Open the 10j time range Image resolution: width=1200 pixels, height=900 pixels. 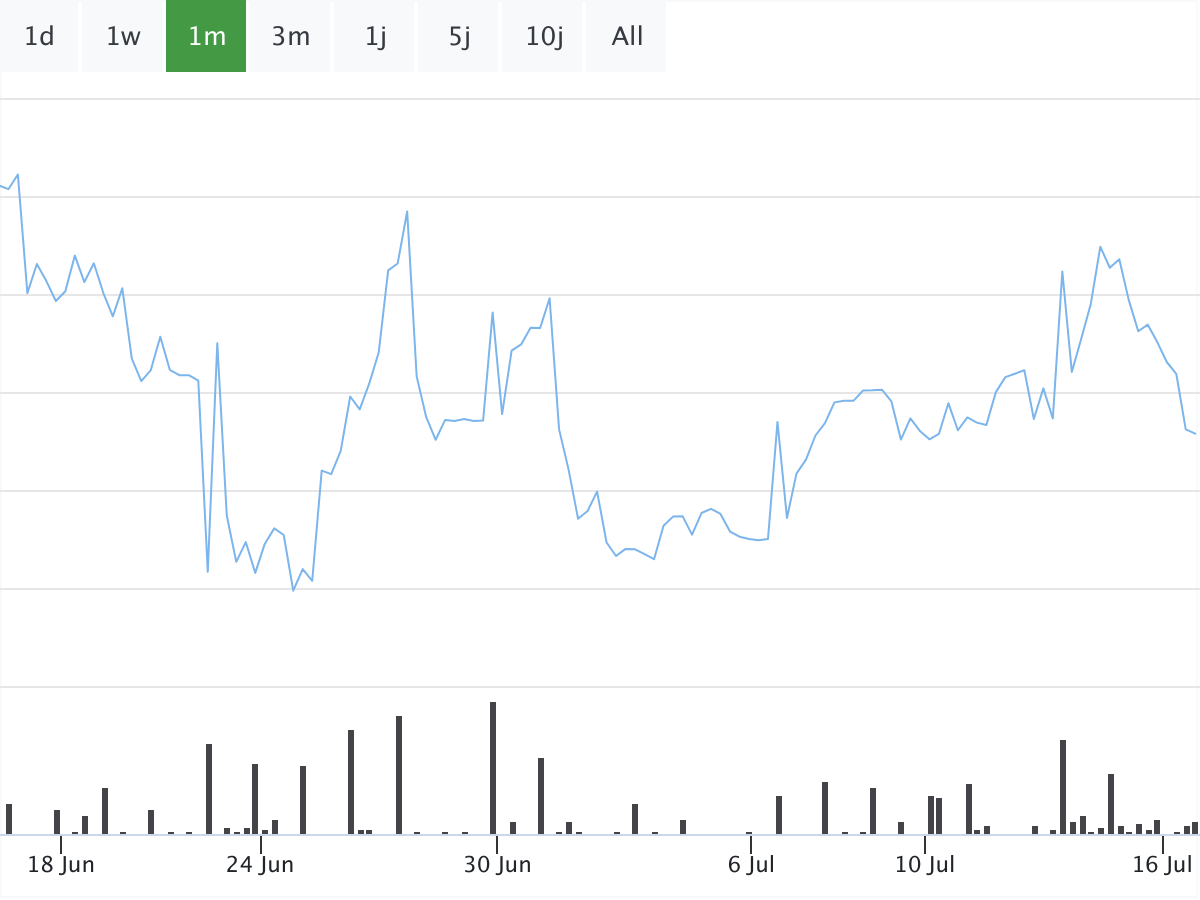pyautogui.click(x=543, y=37)
